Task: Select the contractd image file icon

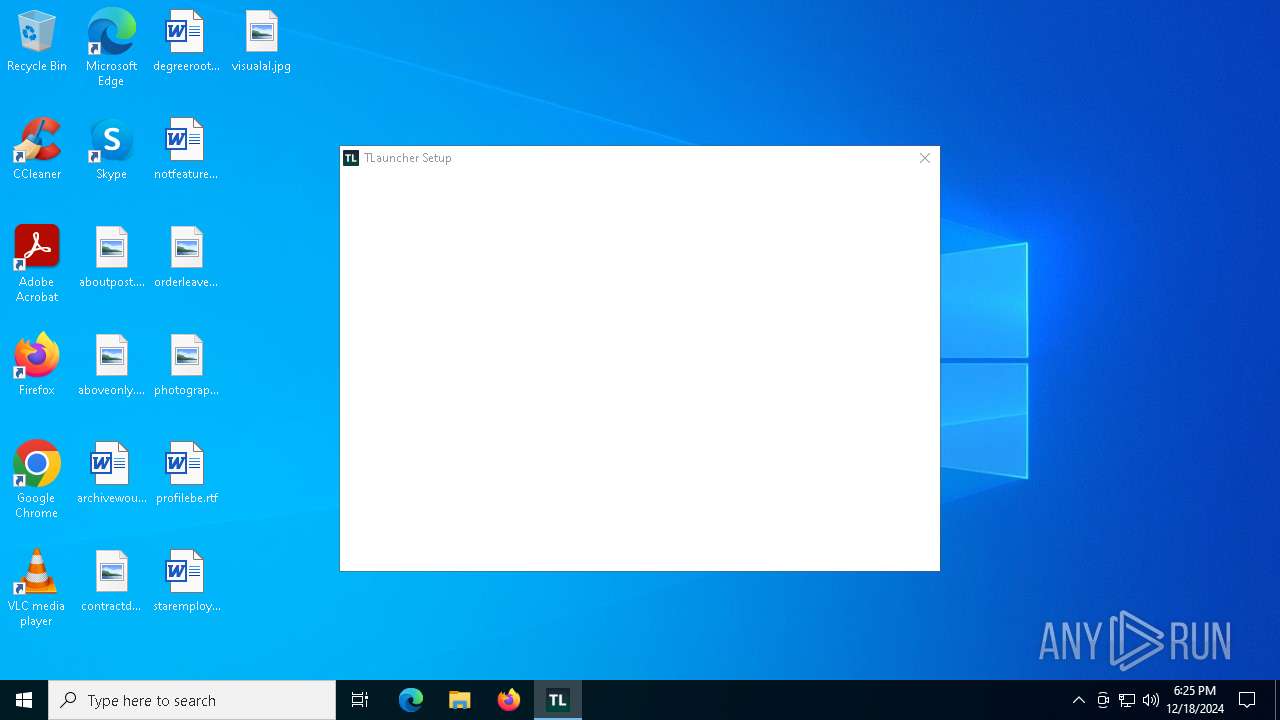Action: tap(111, 582)
